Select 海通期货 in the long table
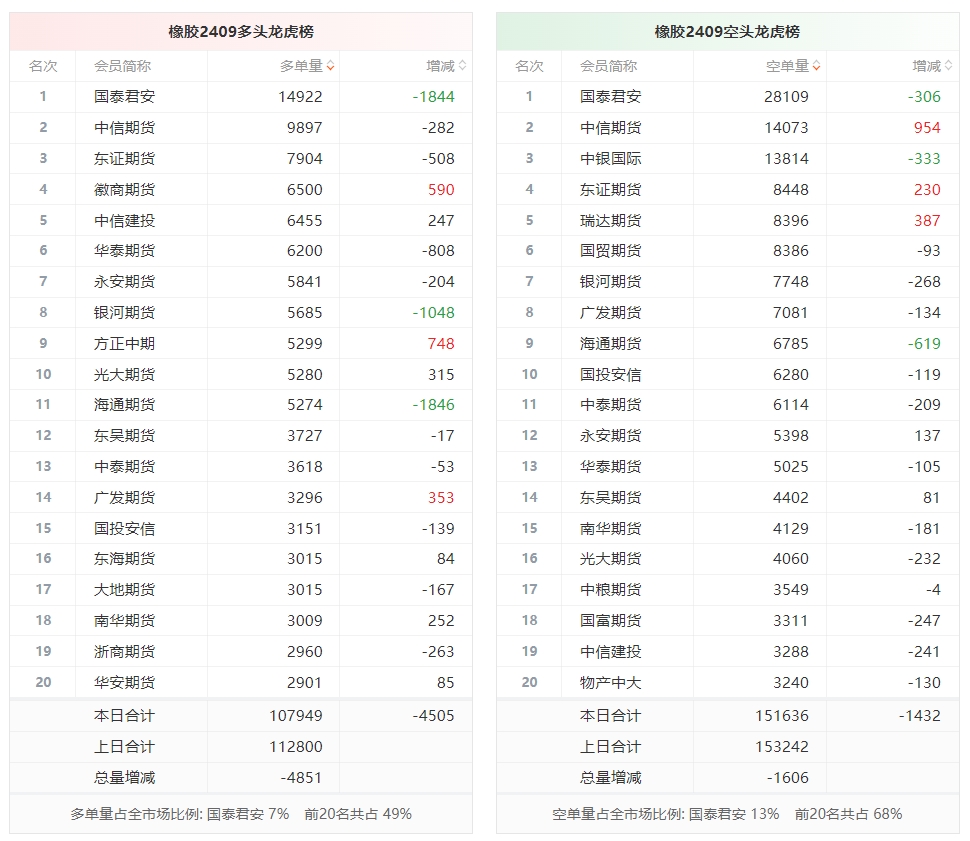 point(124,405)
